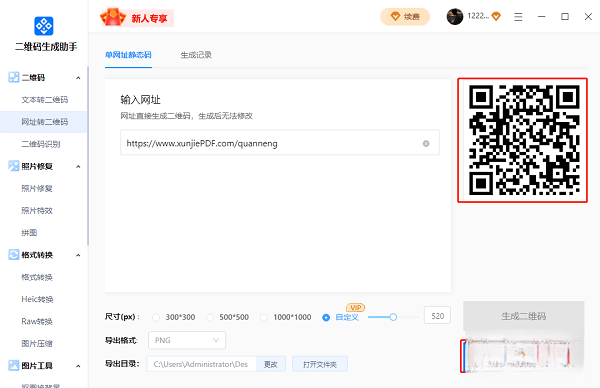Open 拼图 in the sidebar
600x388 pixels.
tap(29, 233)
